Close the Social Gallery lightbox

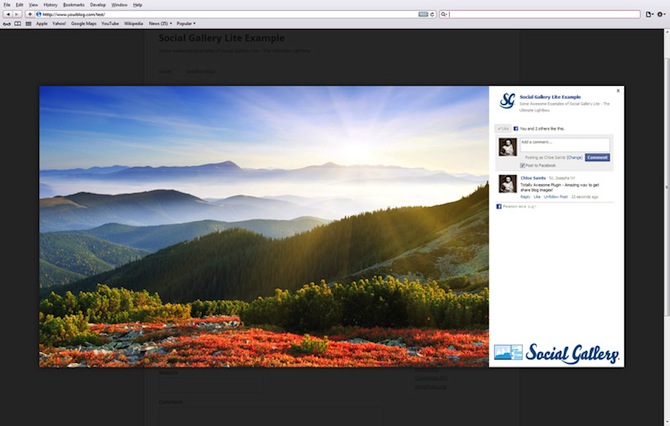pos(618,91)
